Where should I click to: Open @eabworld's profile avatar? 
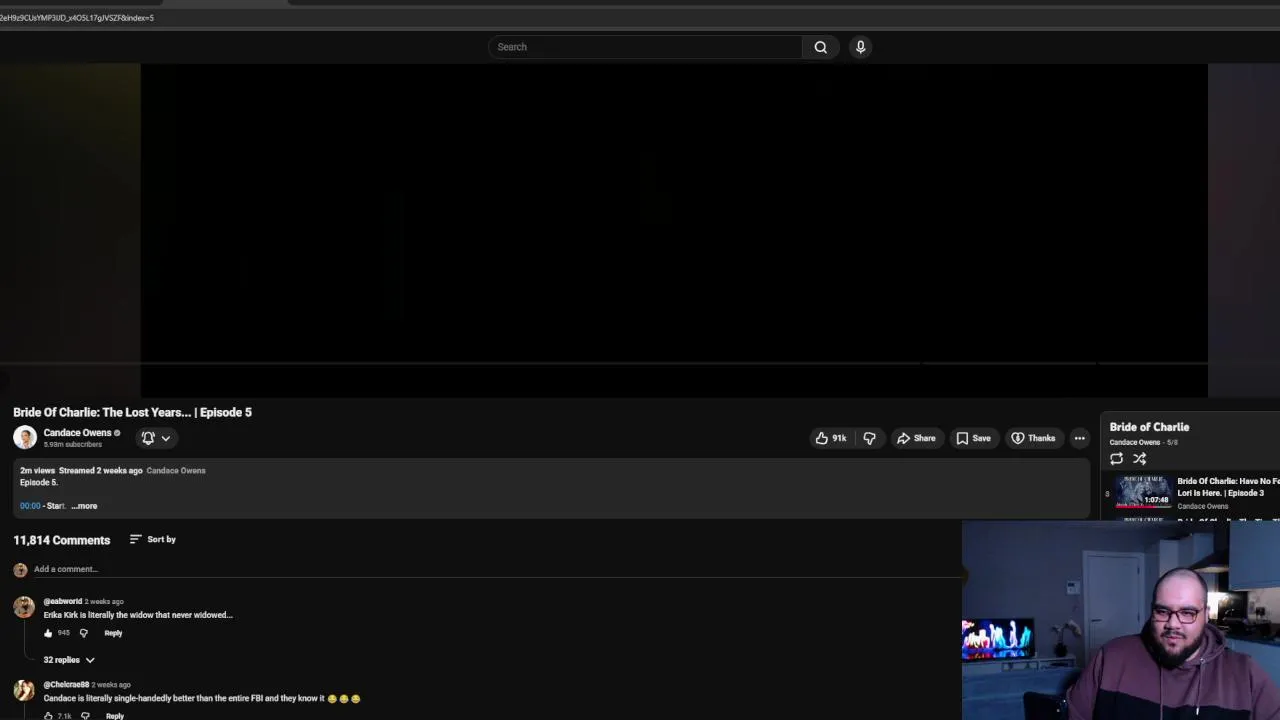24,608
